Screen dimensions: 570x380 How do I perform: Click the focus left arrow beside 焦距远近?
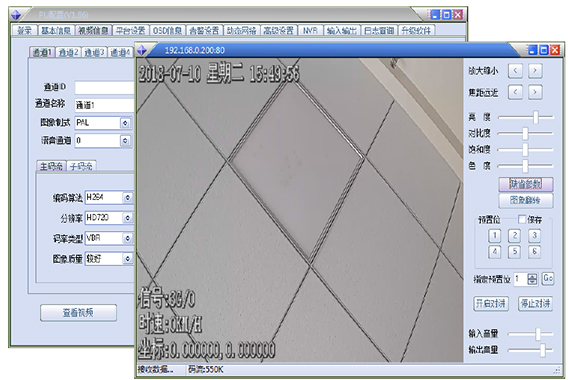pos(515,92)
